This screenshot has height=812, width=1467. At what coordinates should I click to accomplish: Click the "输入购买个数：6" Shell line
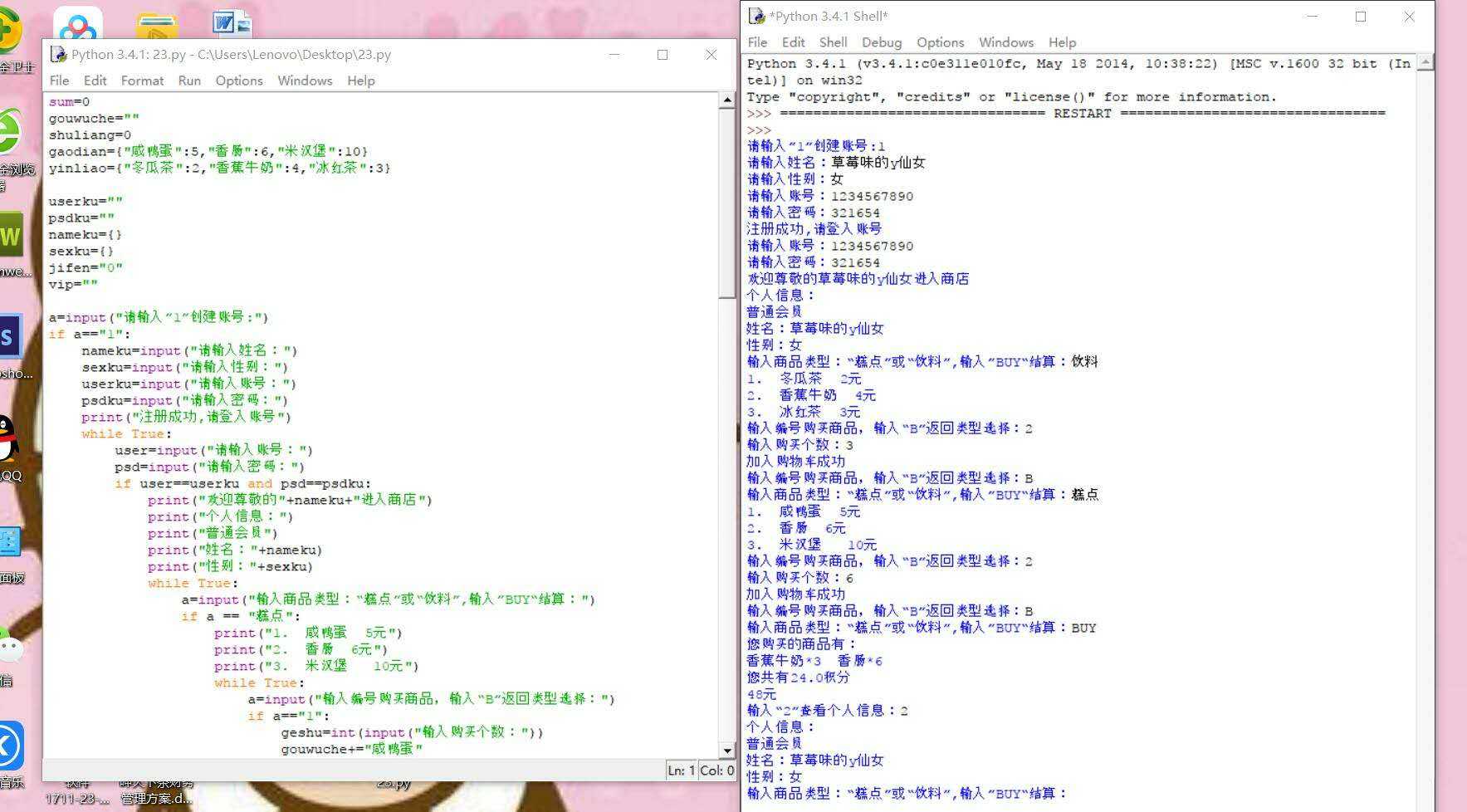[x=800, y=578]
